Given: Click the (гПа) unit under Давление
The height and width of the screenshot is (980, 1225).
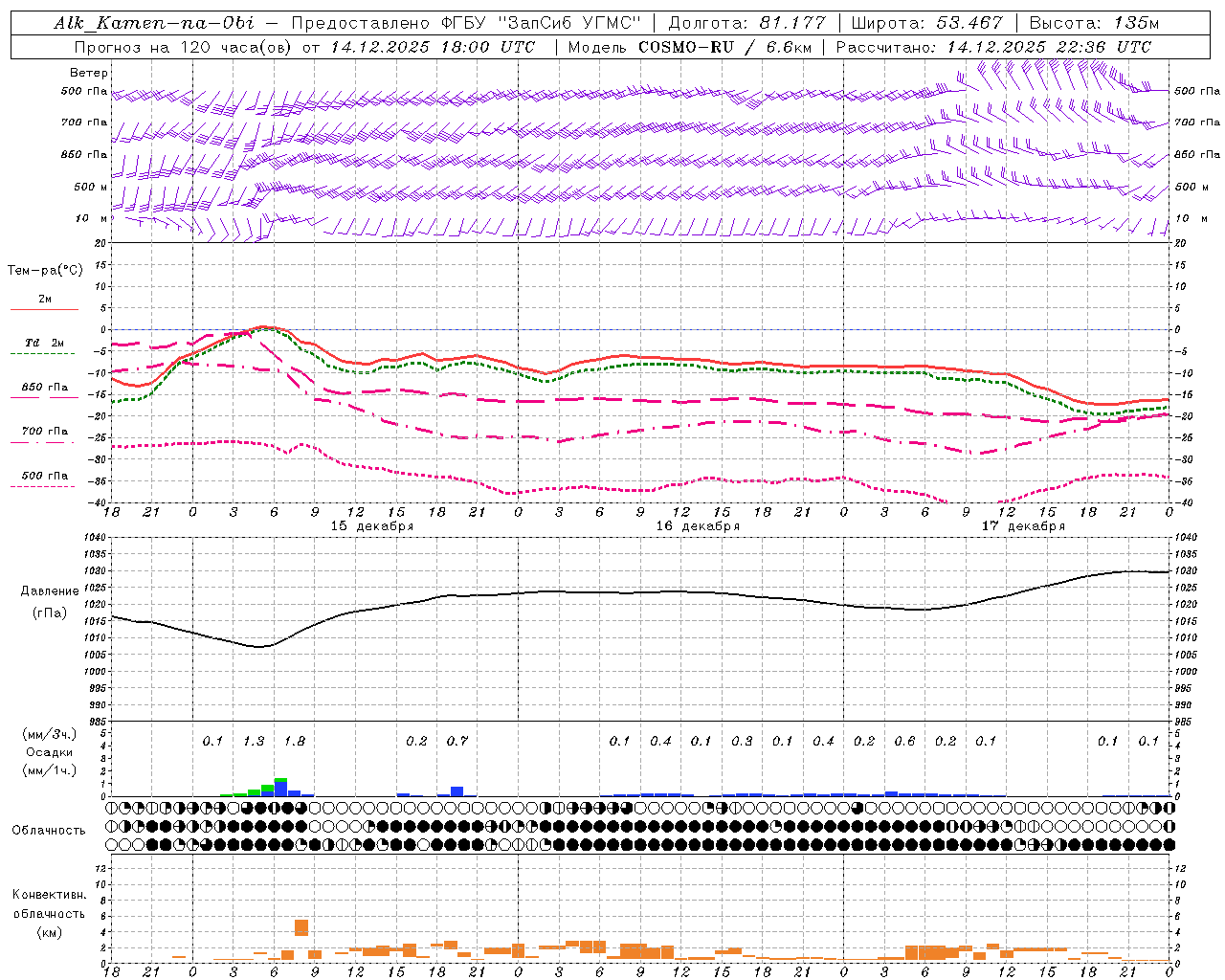Looking at the screenshot, I should [x=50, y=613].
